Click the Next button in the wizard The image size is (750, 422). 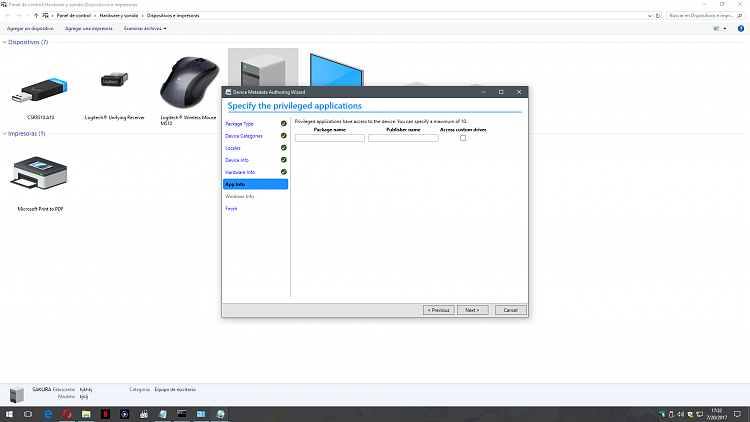(473, 310)
